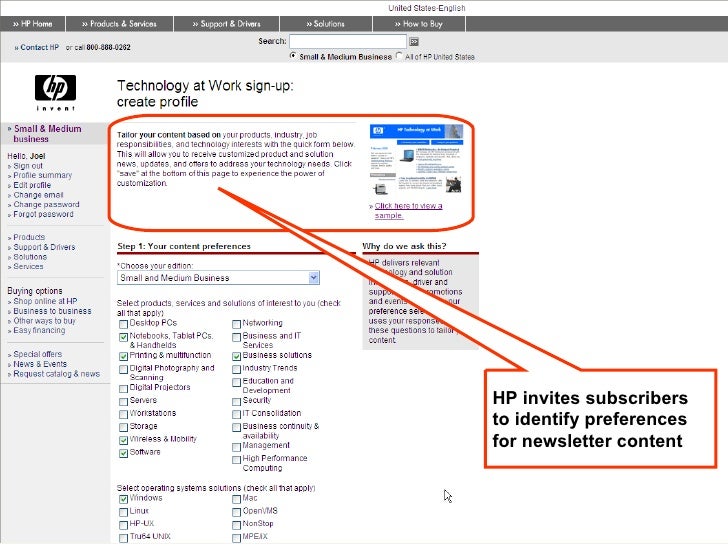Check the Servers checkbox
This screenshot has height=546, width=728.
tap(123, 401)
